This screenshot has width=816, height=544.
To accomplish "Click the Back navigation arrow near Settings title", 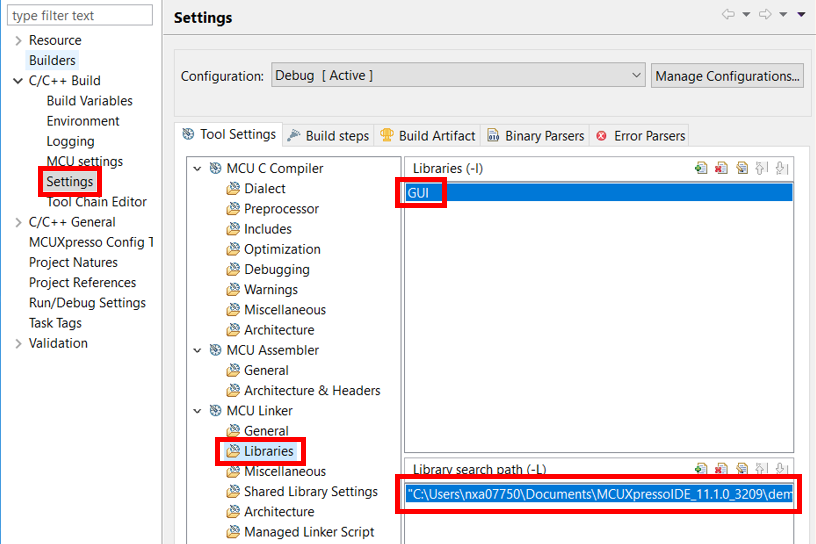I will click(728, 15).
